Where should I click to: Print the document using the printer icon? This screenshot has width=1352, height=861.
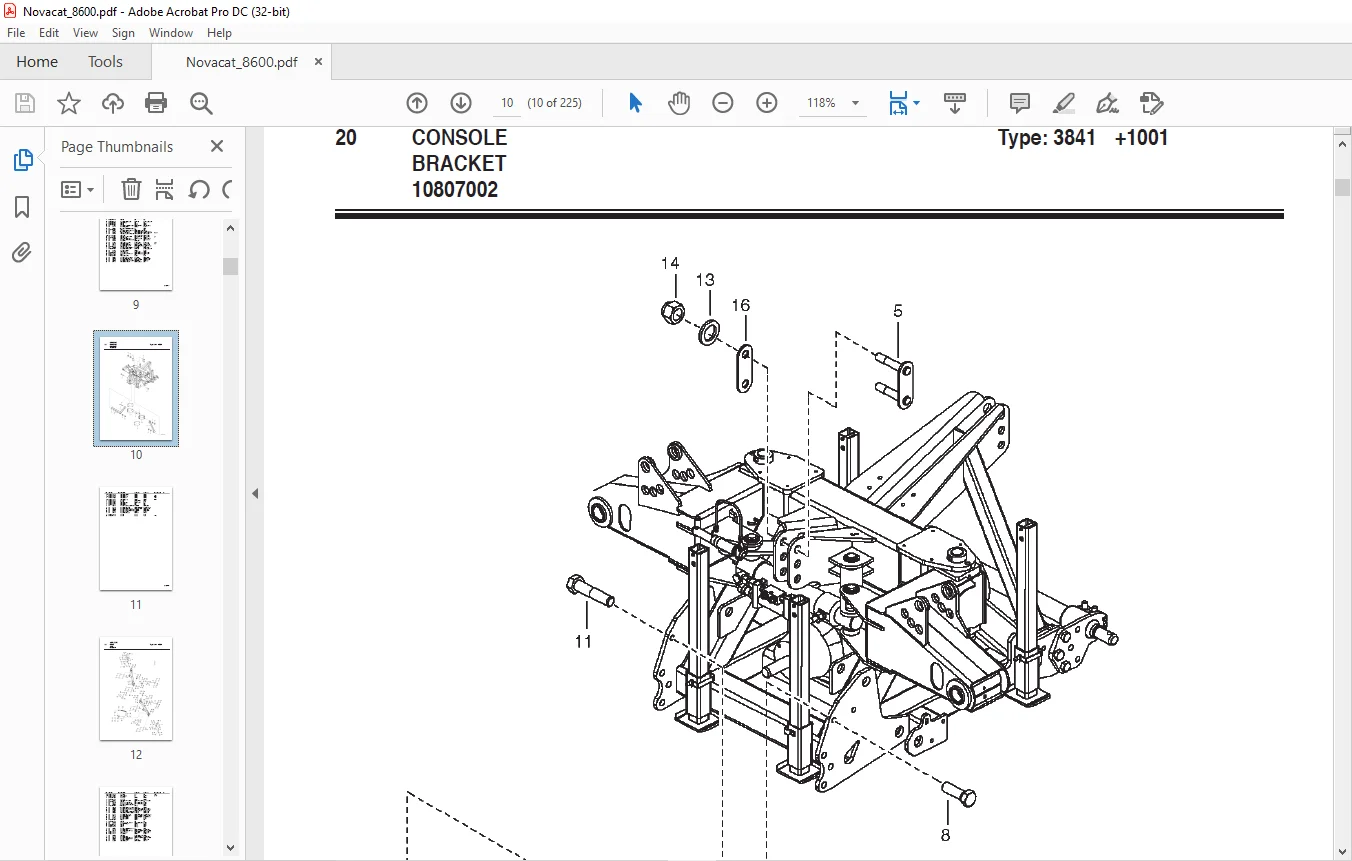[156, 103]
